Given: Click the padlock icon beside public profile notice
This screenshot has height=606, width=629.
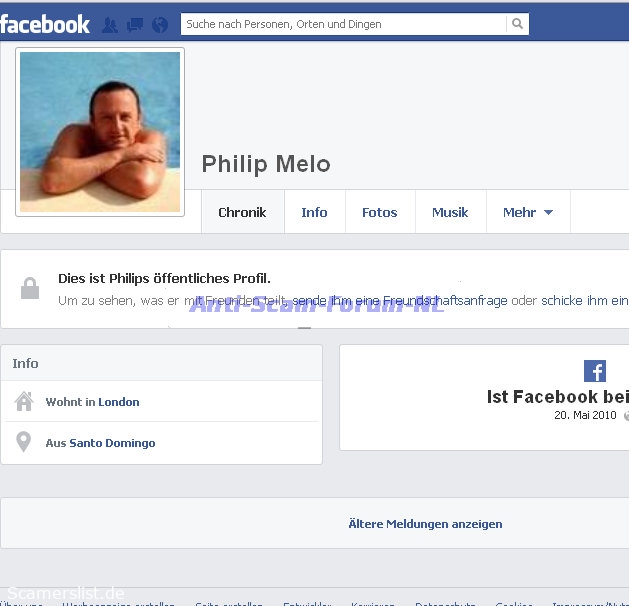Looking at the screenshot, I should (30, 288).
